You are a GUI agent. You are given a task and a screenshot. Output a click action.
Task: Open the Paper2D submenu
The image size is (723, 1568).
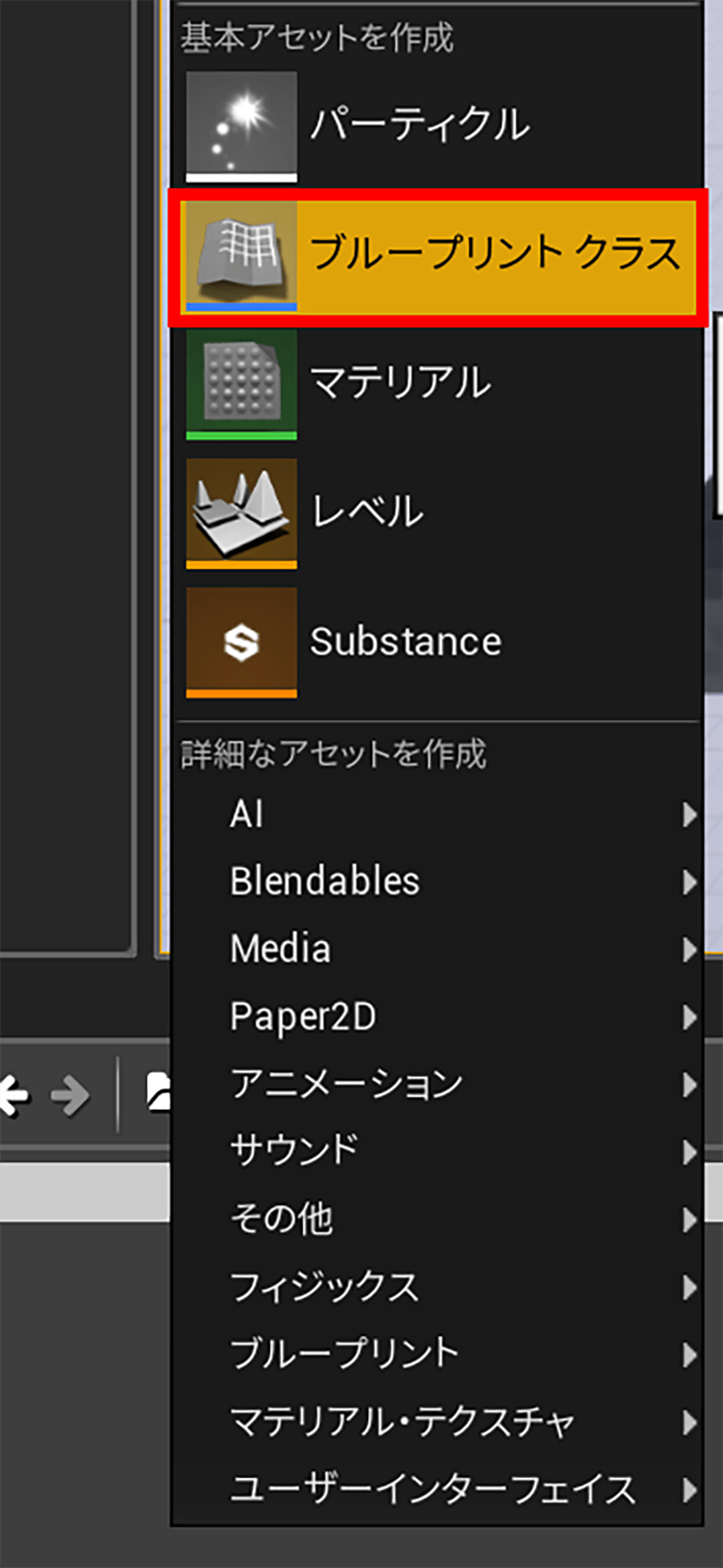tap(438, 1017)
